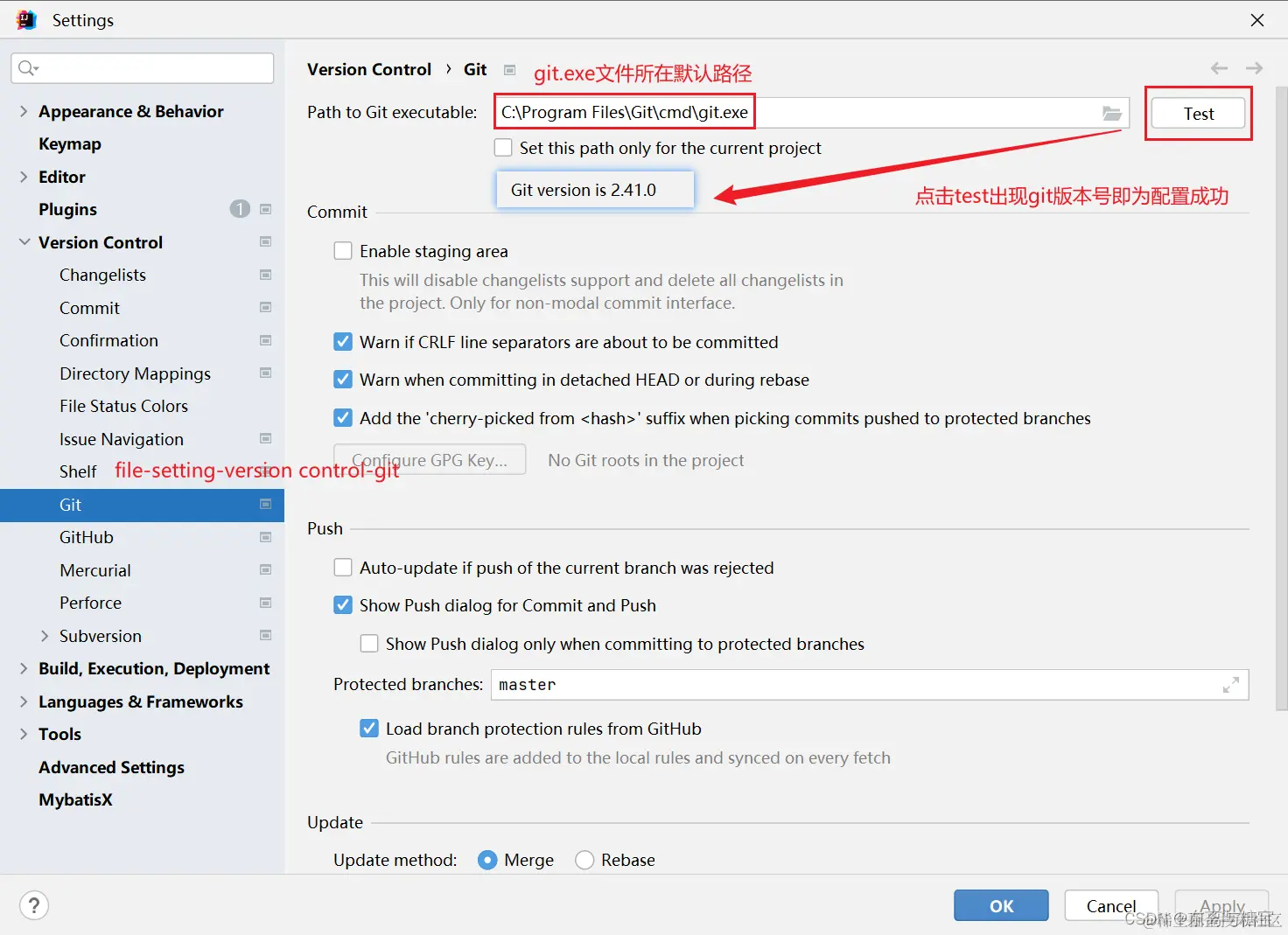The width and height of the screenshot is (1288, 935).
Task: Click project-settings icon on Plugins row
Action: point(266,209)
